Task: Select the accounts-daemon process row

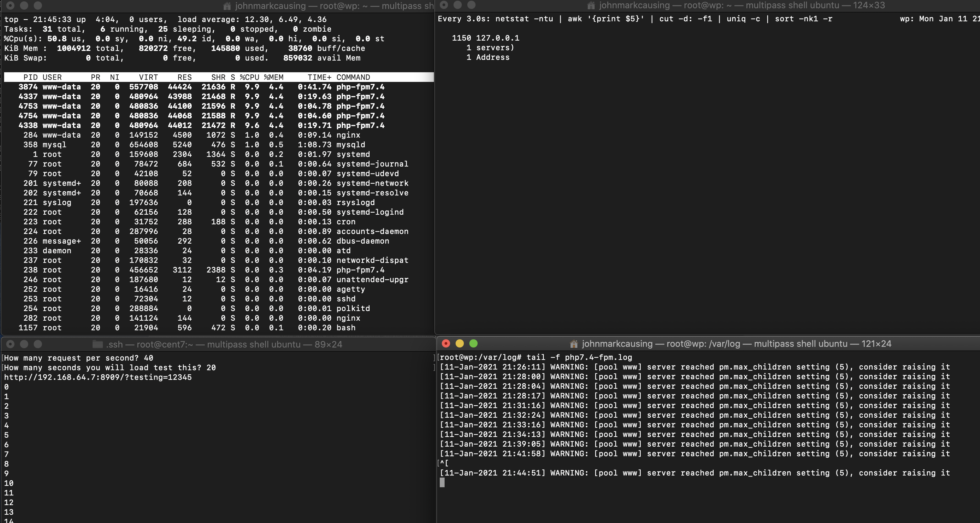Action: [218, 231]
